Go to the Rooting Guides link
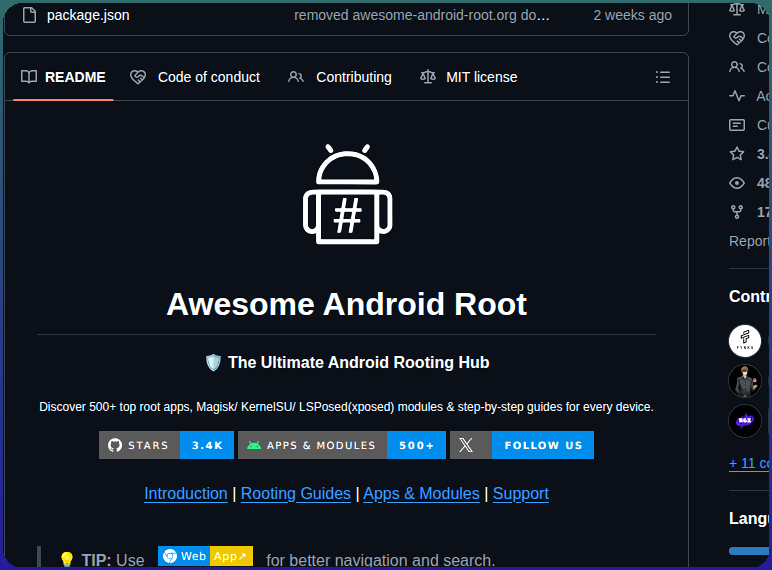 coord(295,493)
